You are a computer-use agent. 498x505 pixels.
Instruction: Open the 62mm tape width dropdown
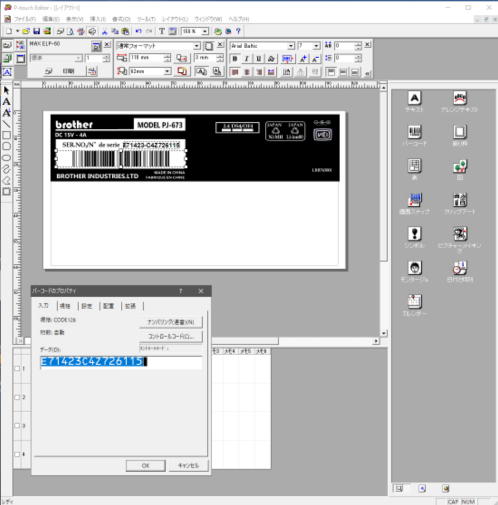click(167, 71)
